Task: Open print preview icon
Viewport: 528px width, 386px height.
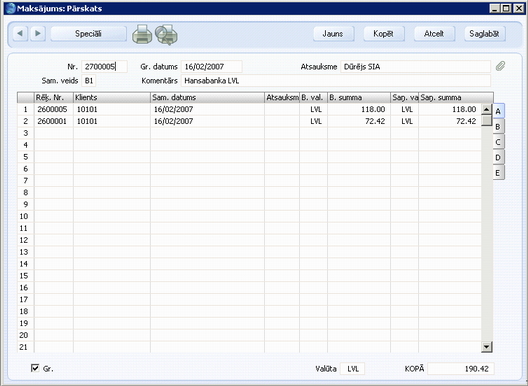Action: click(166, 35)
